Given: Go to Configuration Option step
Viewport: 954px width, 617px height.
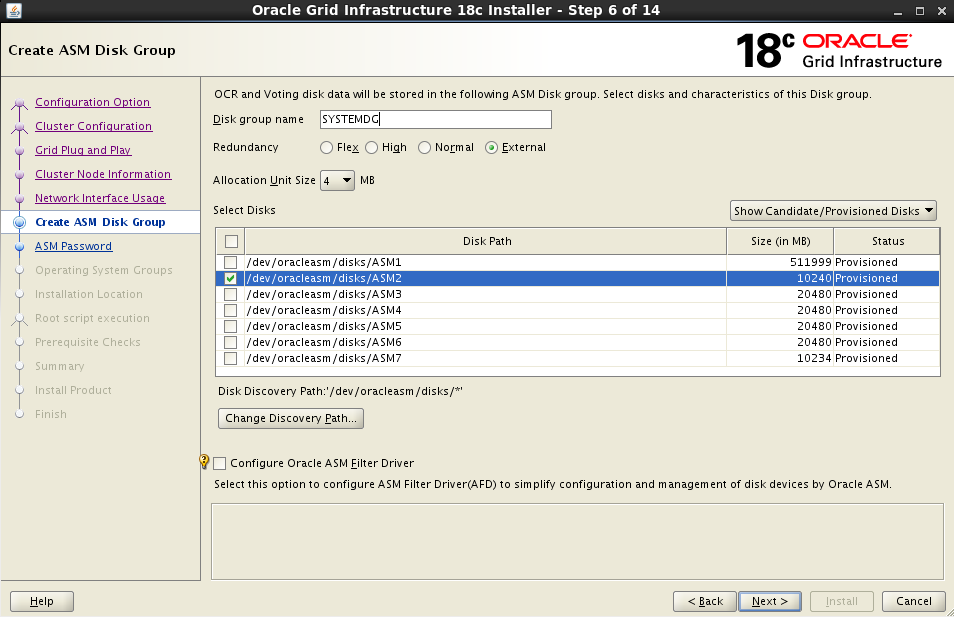Looking at the screenshot, I should coord(92,102).
